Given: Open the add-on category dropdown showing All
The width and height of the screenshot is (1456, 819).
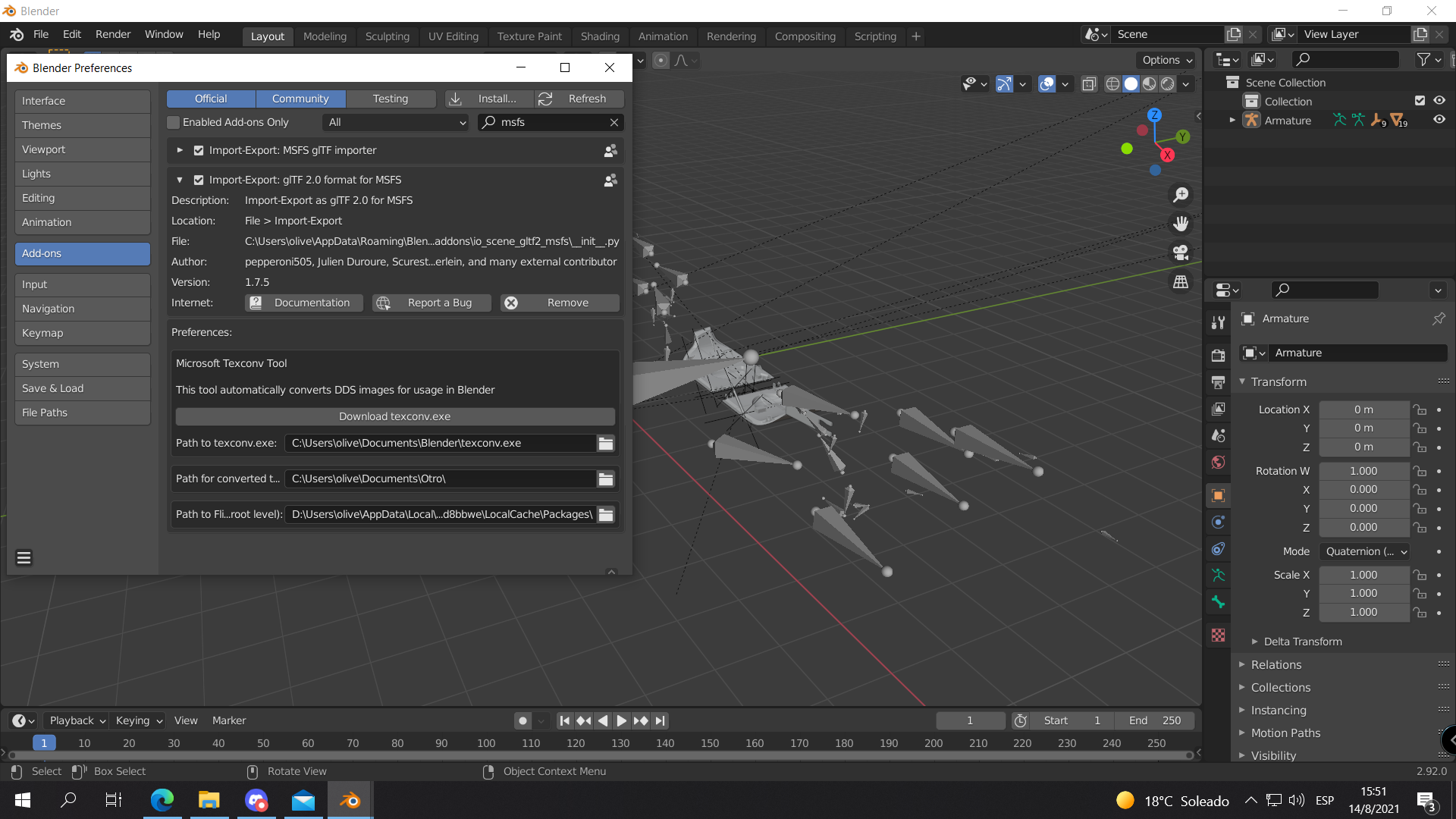Looking at the screenshot, I should 394,122.
